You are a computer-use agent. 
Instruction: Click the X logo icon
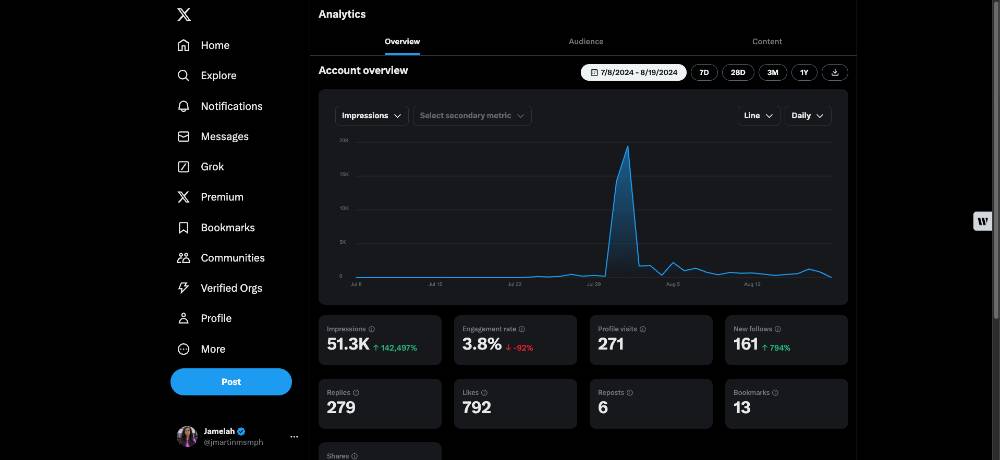point(184,15)
